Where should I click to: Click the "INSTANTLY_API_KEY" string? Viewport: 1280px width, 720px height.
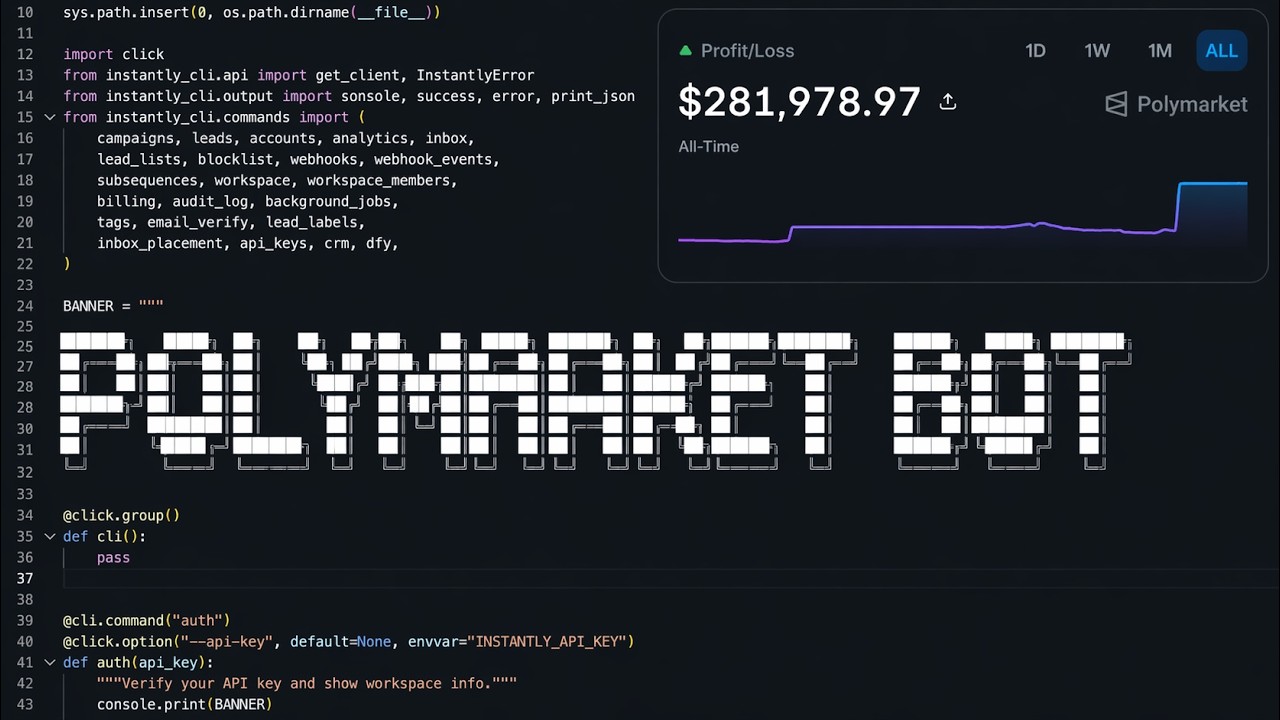(x=546, y=641)
